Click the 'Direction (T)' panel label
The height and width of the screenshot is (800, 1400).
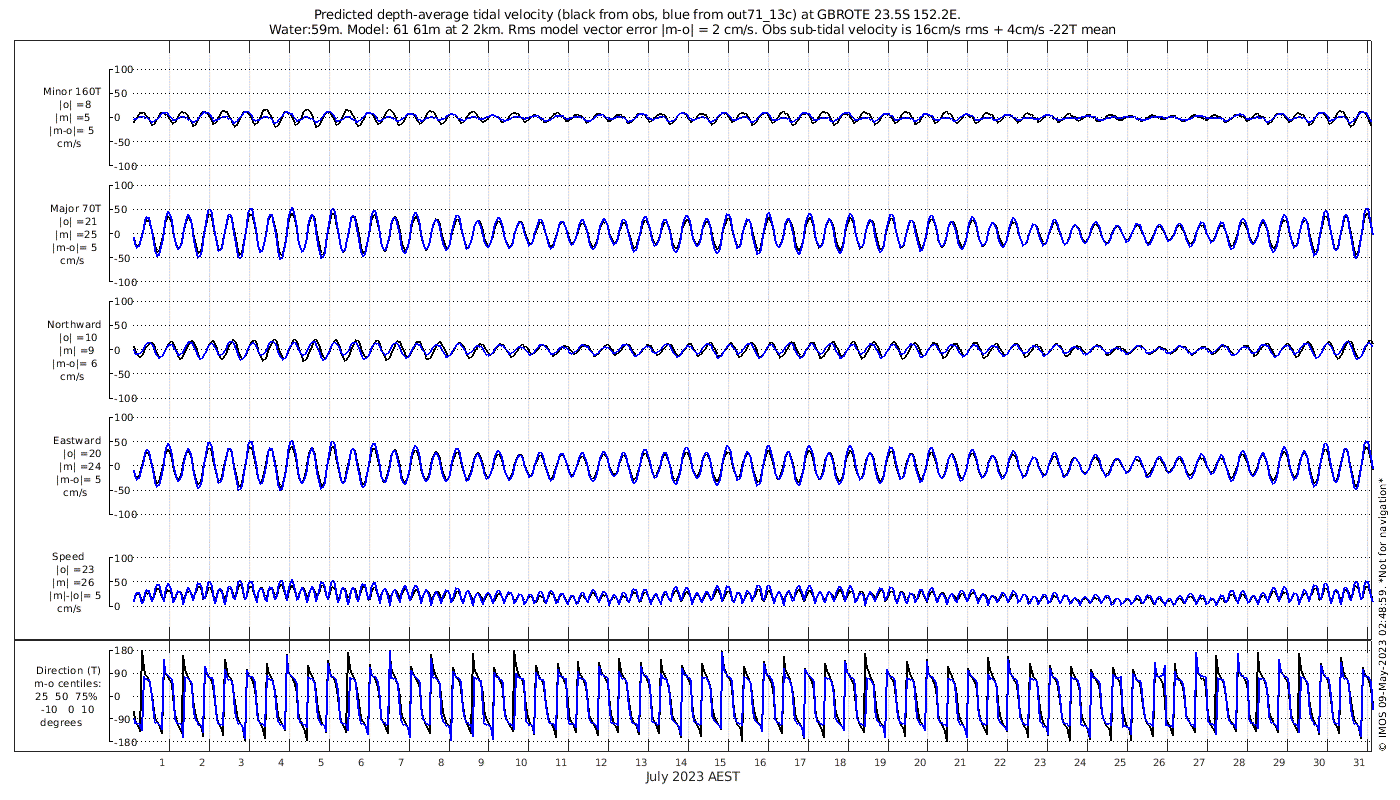(x=68, y=671)
